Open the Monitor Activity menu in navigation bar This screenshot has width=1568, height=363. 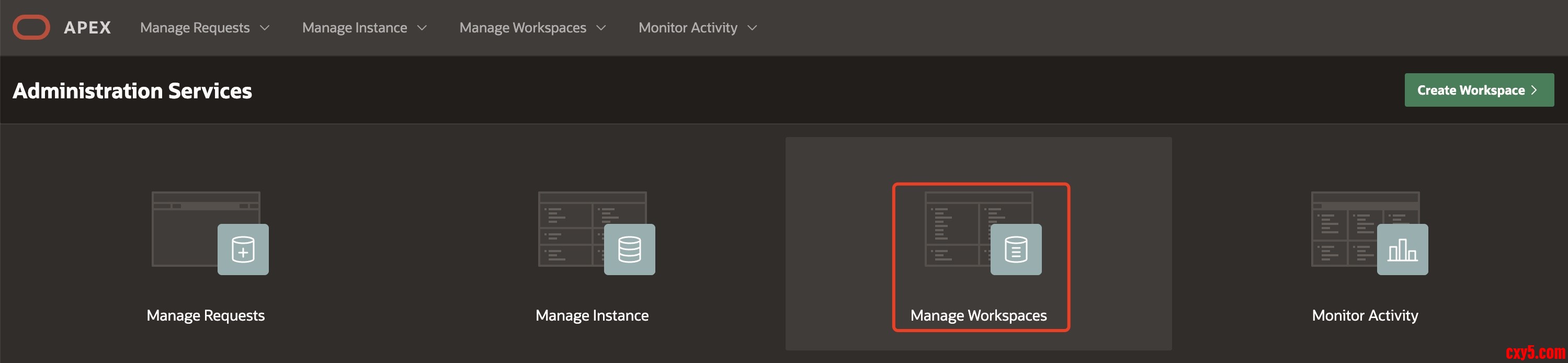pos(687,27)
